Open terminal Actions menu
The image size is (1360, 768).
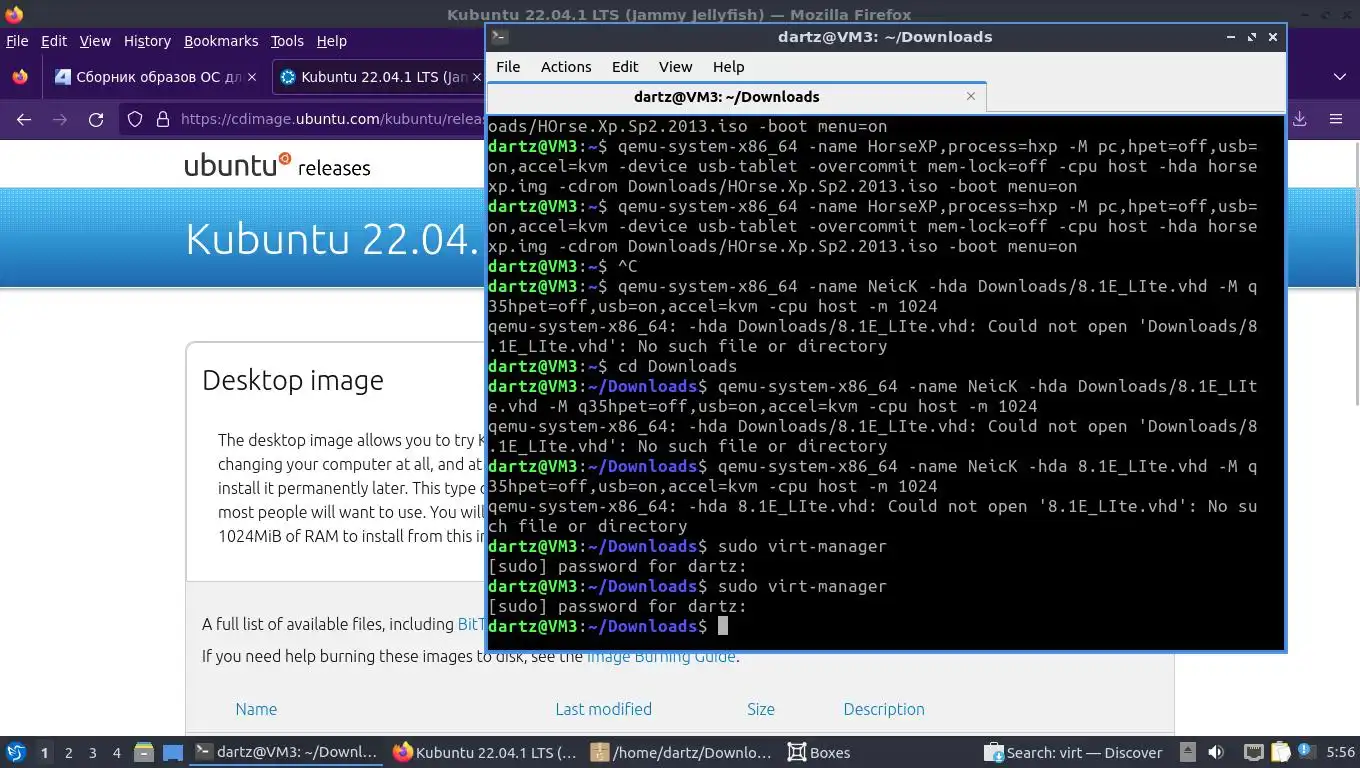[566, 66]
